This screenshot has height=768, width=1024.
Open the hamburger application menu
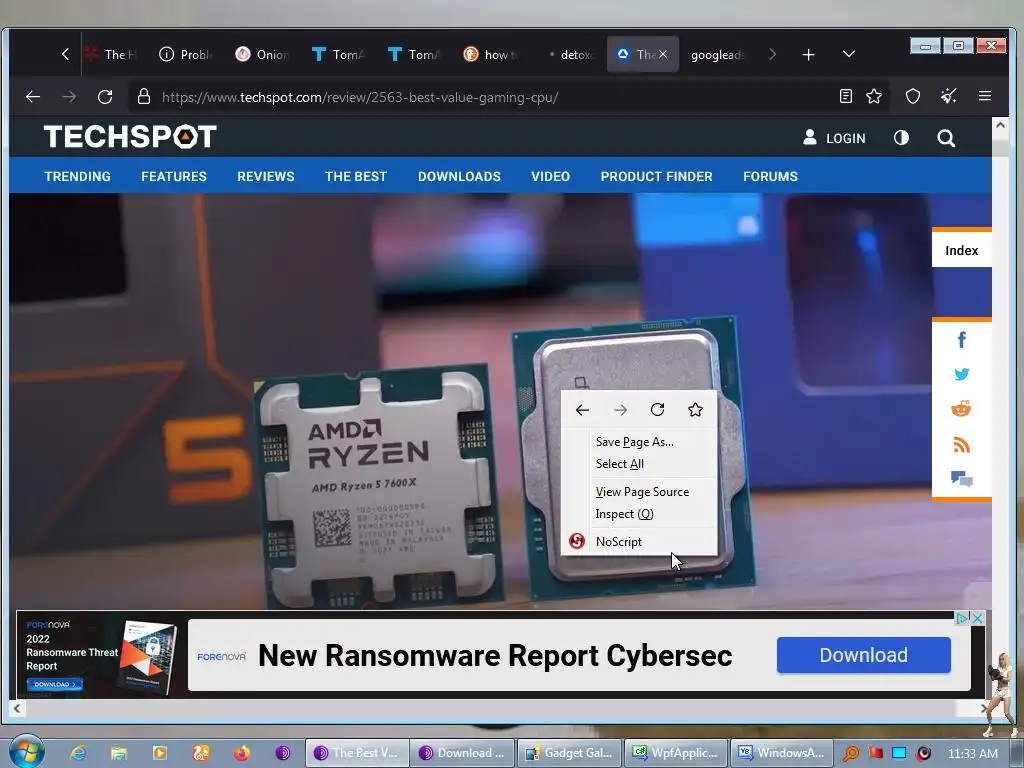(x=985, y=97)
